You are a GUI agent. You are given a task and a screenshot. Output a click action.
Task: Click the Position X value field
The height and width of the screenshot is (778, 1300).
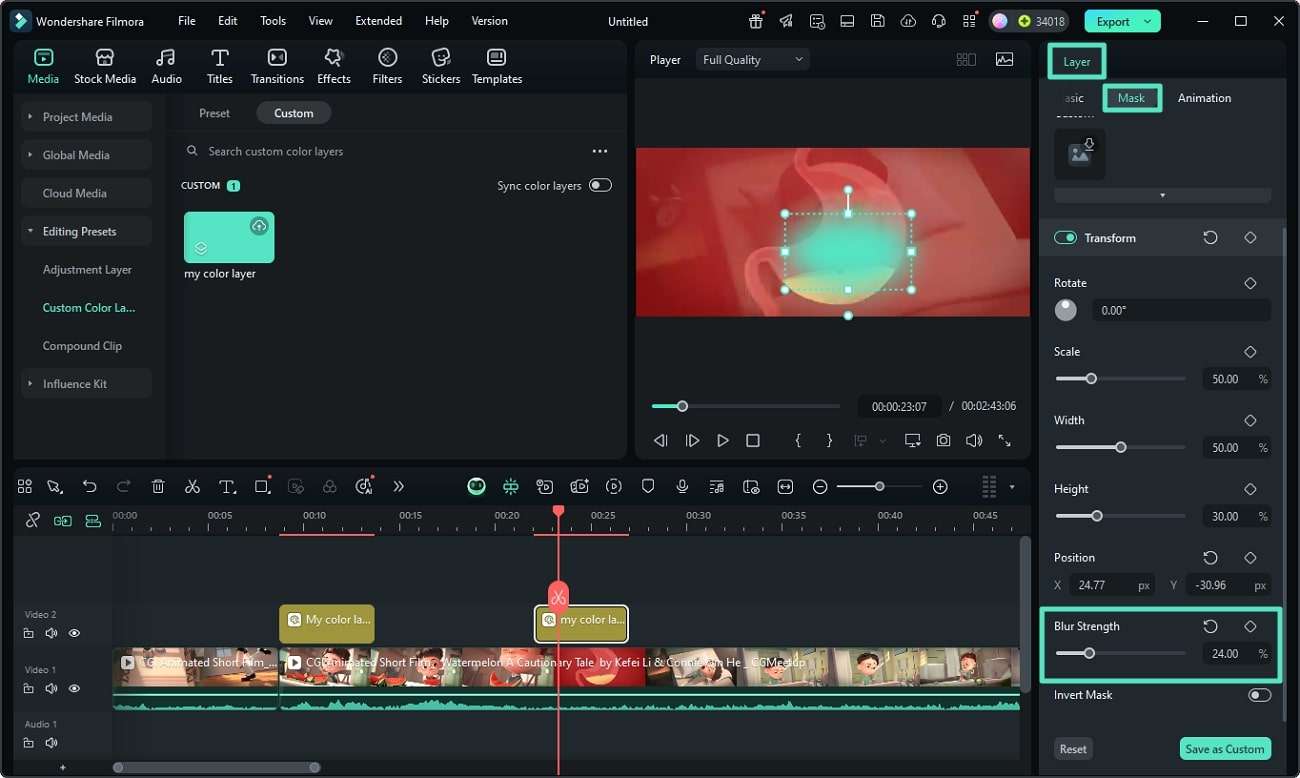tap(1112, 585)
